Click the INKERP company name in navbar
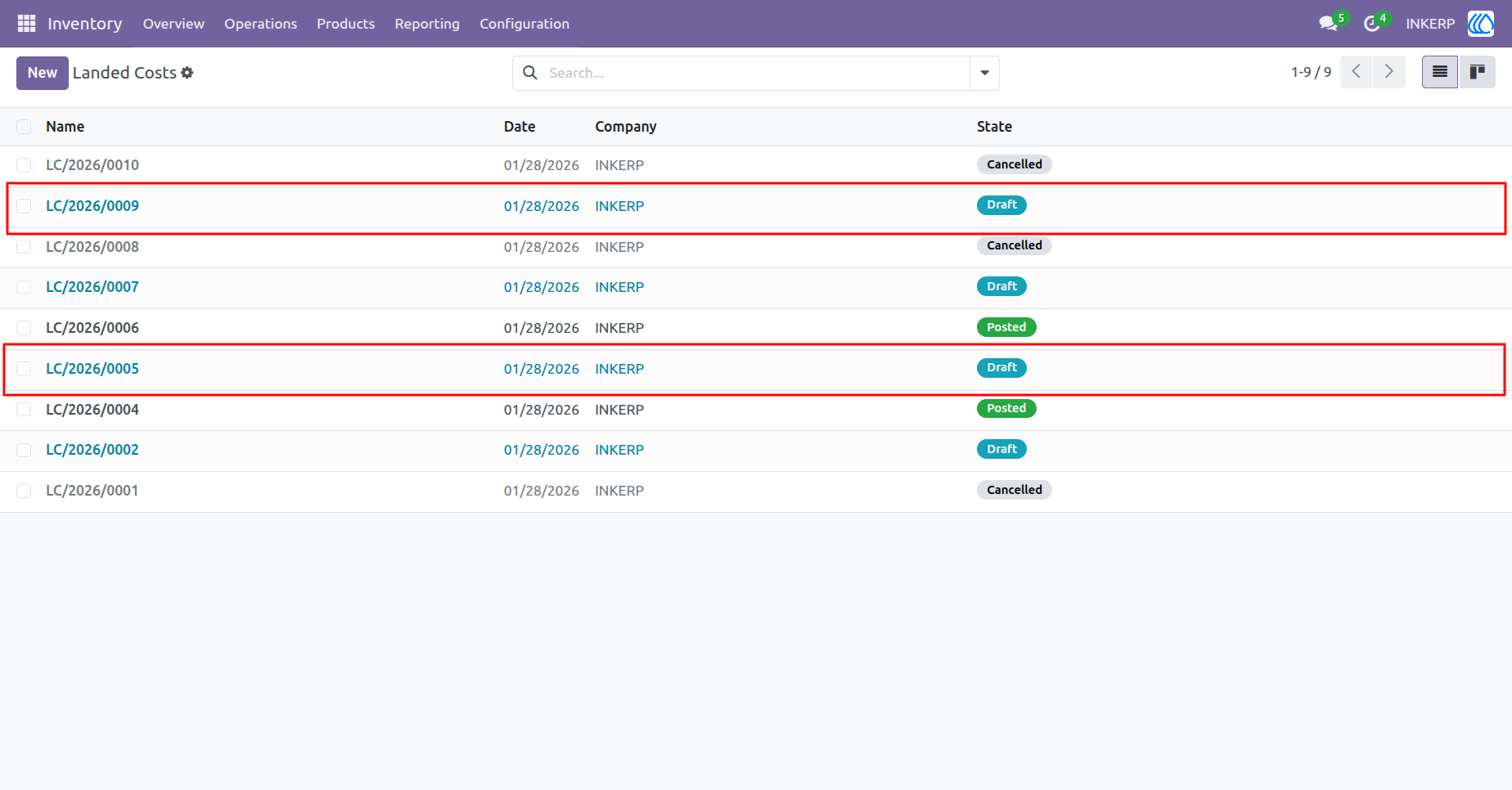Screen dimensions: 1512x790 click(1430, 24)
